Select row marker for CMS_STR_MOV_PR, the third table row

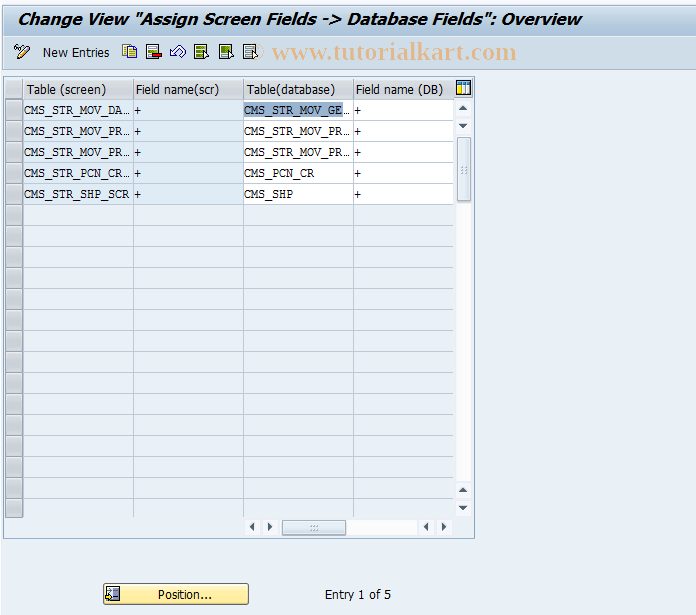(x=14, y=152)
